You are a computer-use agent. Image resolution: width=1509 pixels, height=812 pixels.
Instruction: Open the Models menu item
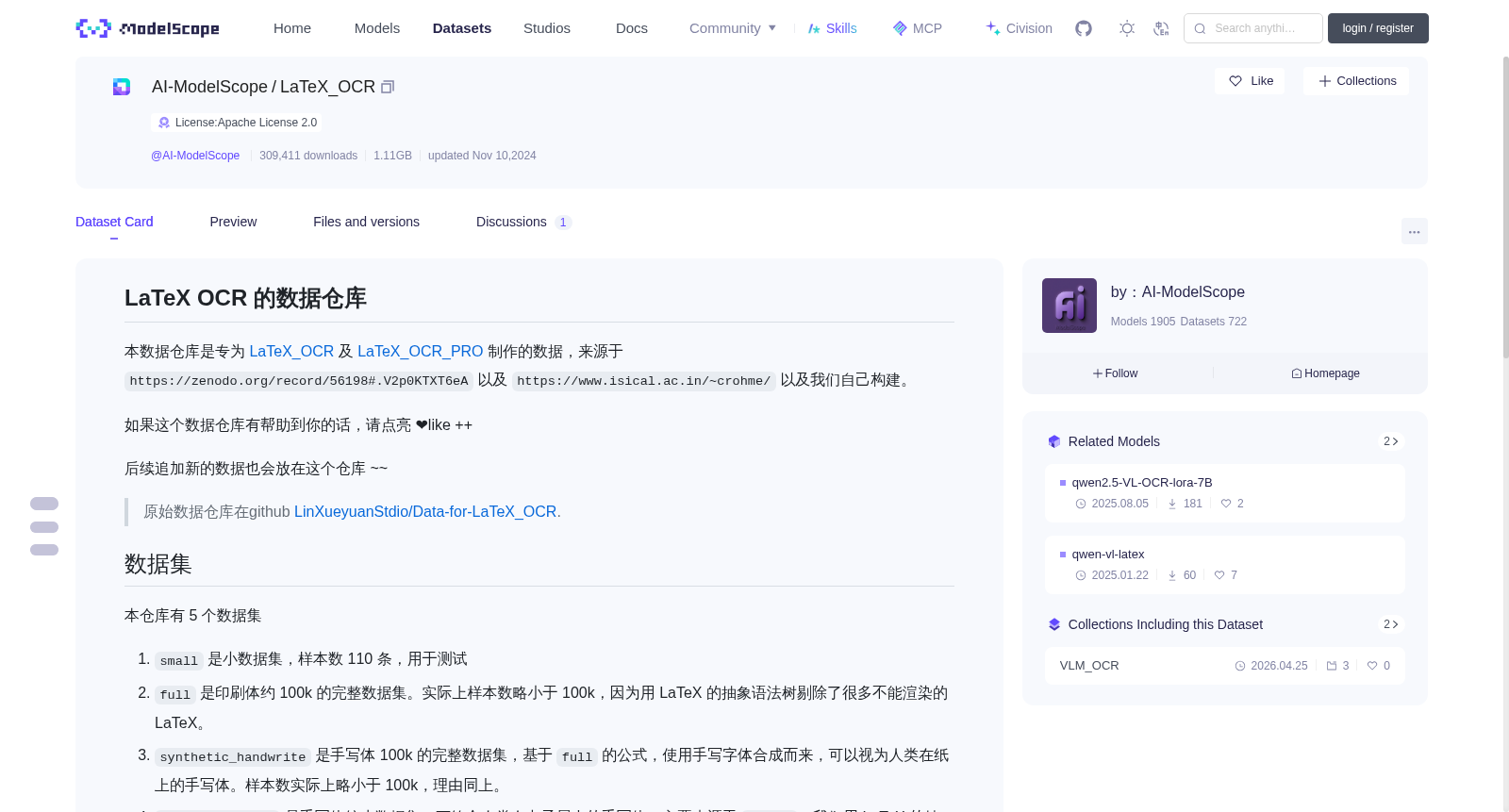tap(377, 28)
